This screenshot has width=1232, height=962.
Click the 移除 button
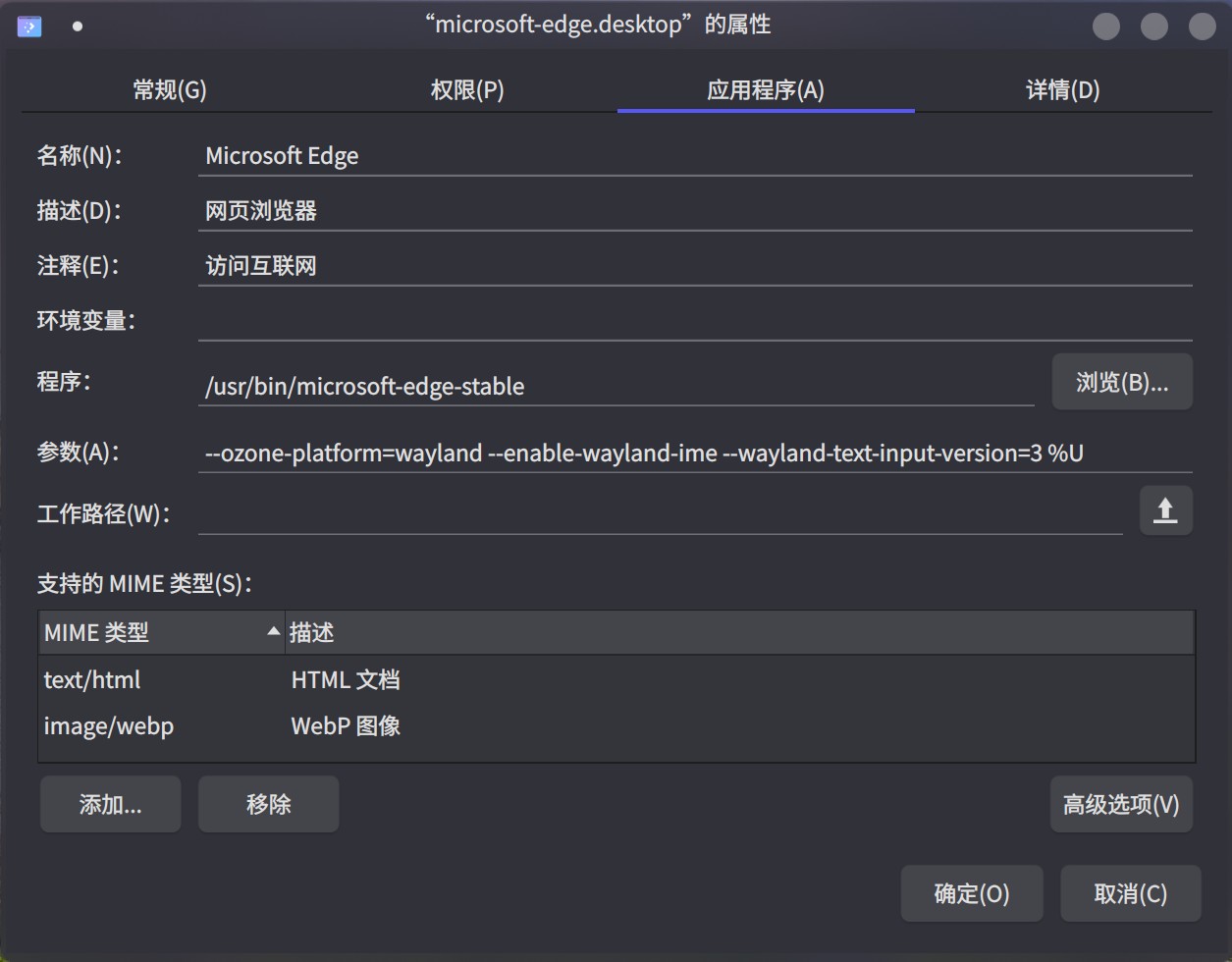(x=268, y=803)
